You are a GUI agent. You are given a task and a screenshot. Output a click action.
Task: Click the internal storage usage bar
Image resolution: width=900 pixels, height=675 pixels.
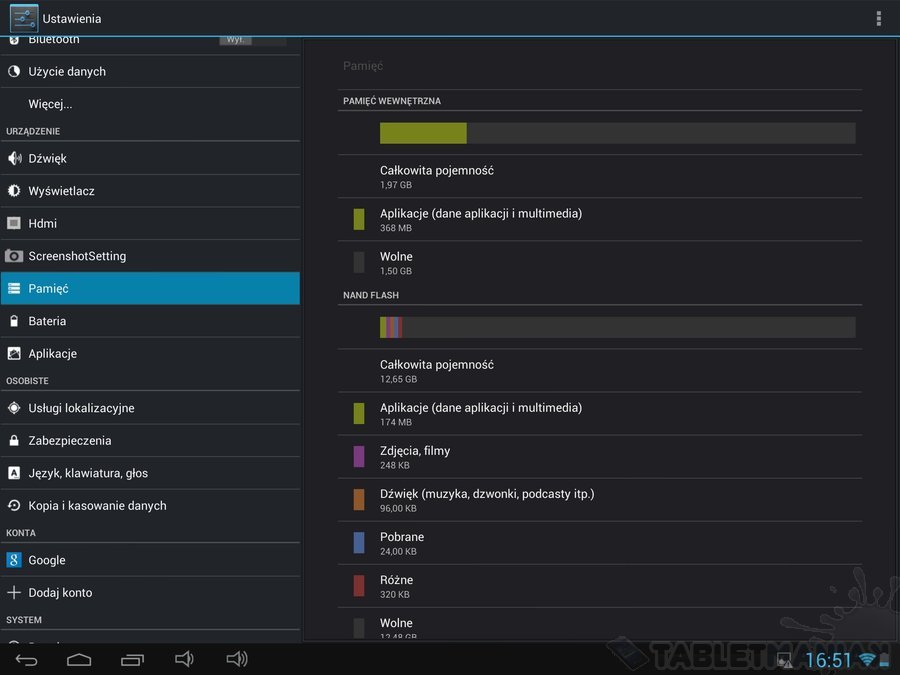point(617,133)
